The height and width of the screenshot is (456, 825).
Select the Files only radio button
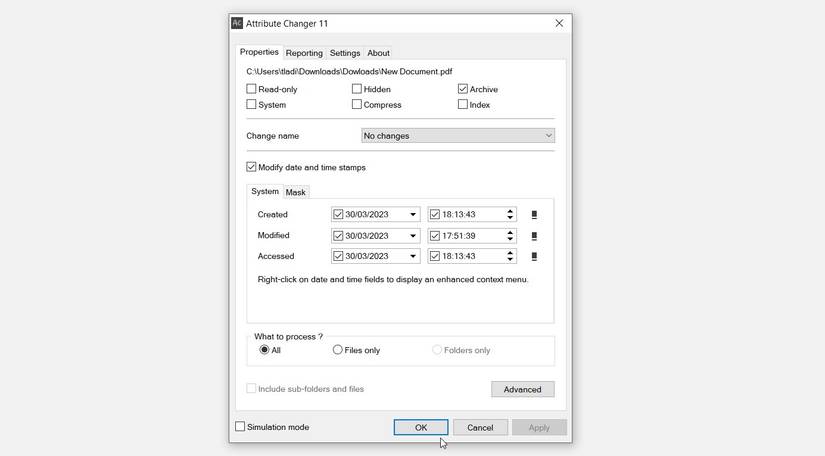338,350
